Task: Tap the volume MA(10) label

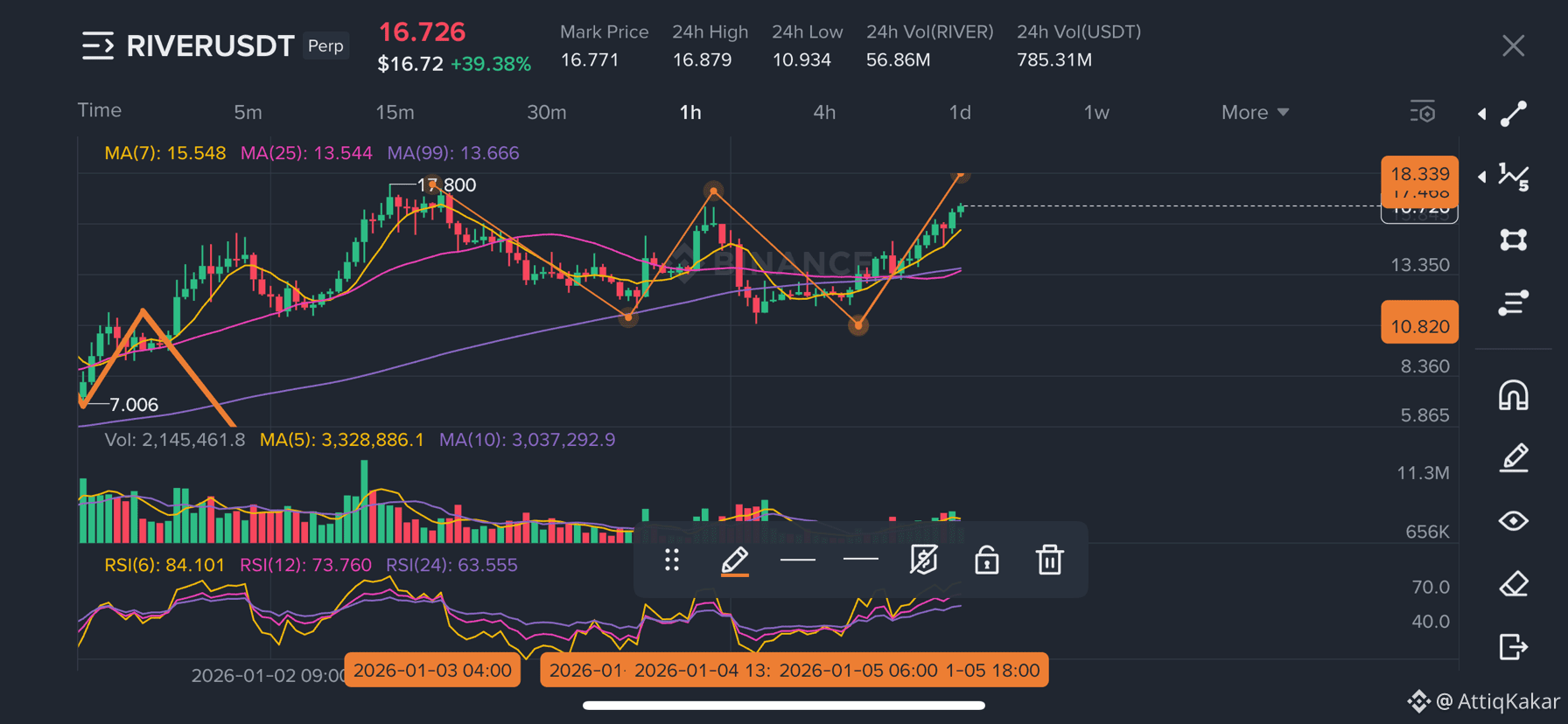Action: pyautogui.click(x=527, y=440)
